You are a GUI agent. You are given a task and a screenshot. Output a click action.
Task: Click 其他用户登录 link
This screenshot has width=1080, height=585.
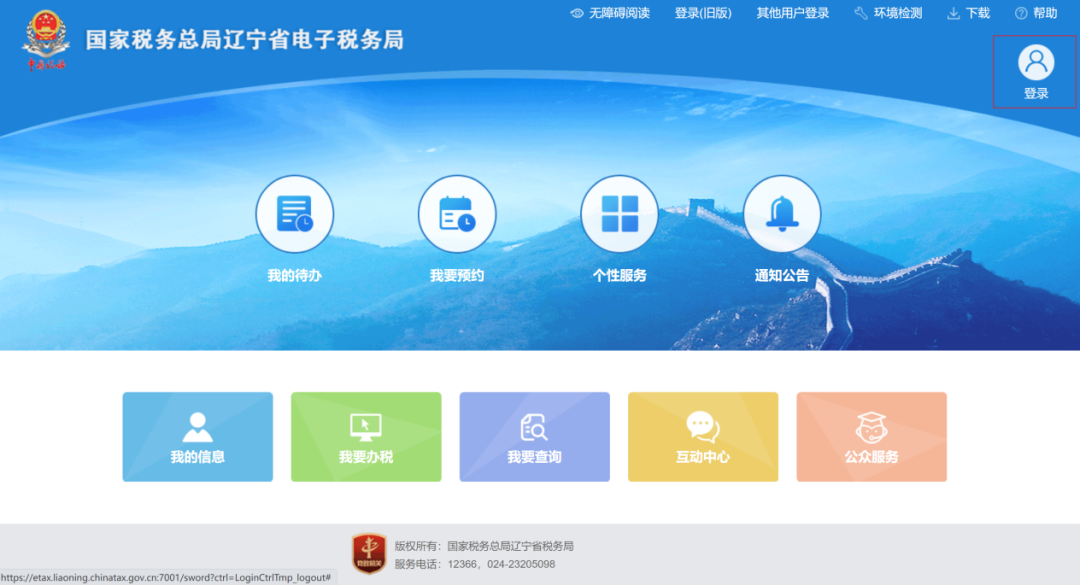click(x=793, y=13)
